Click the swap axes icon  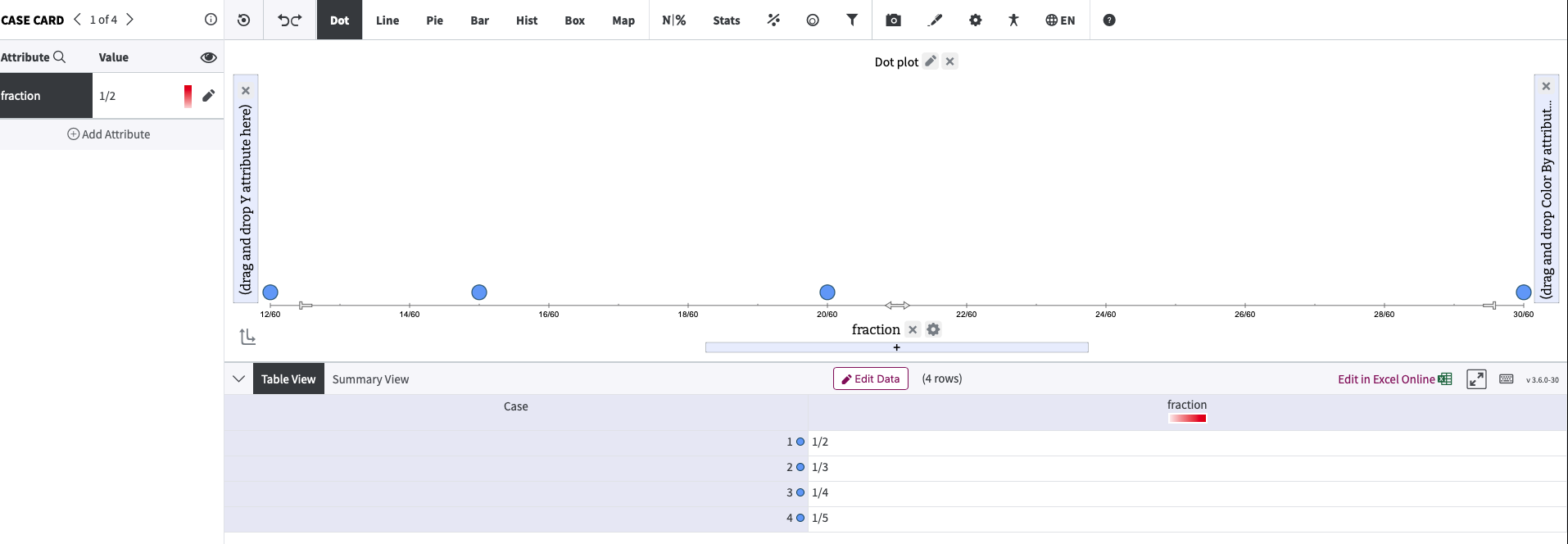click(x=247, y=337)
